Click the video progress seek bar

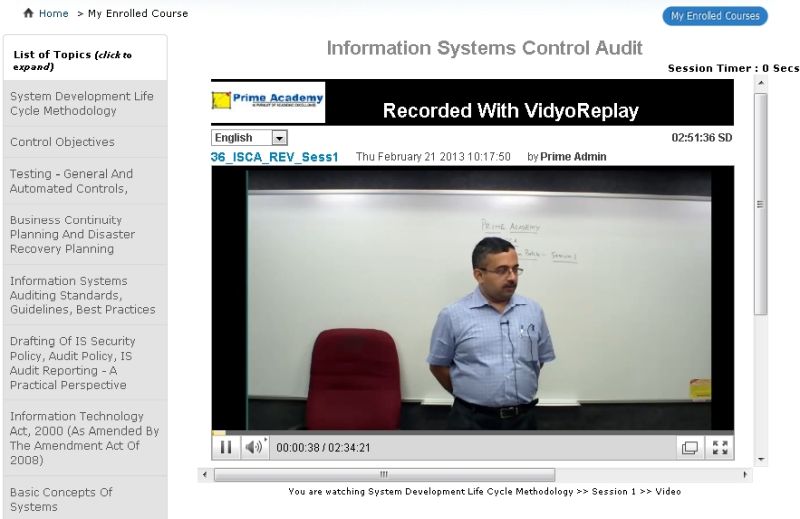pyautogui.click(x=472, y=432)
